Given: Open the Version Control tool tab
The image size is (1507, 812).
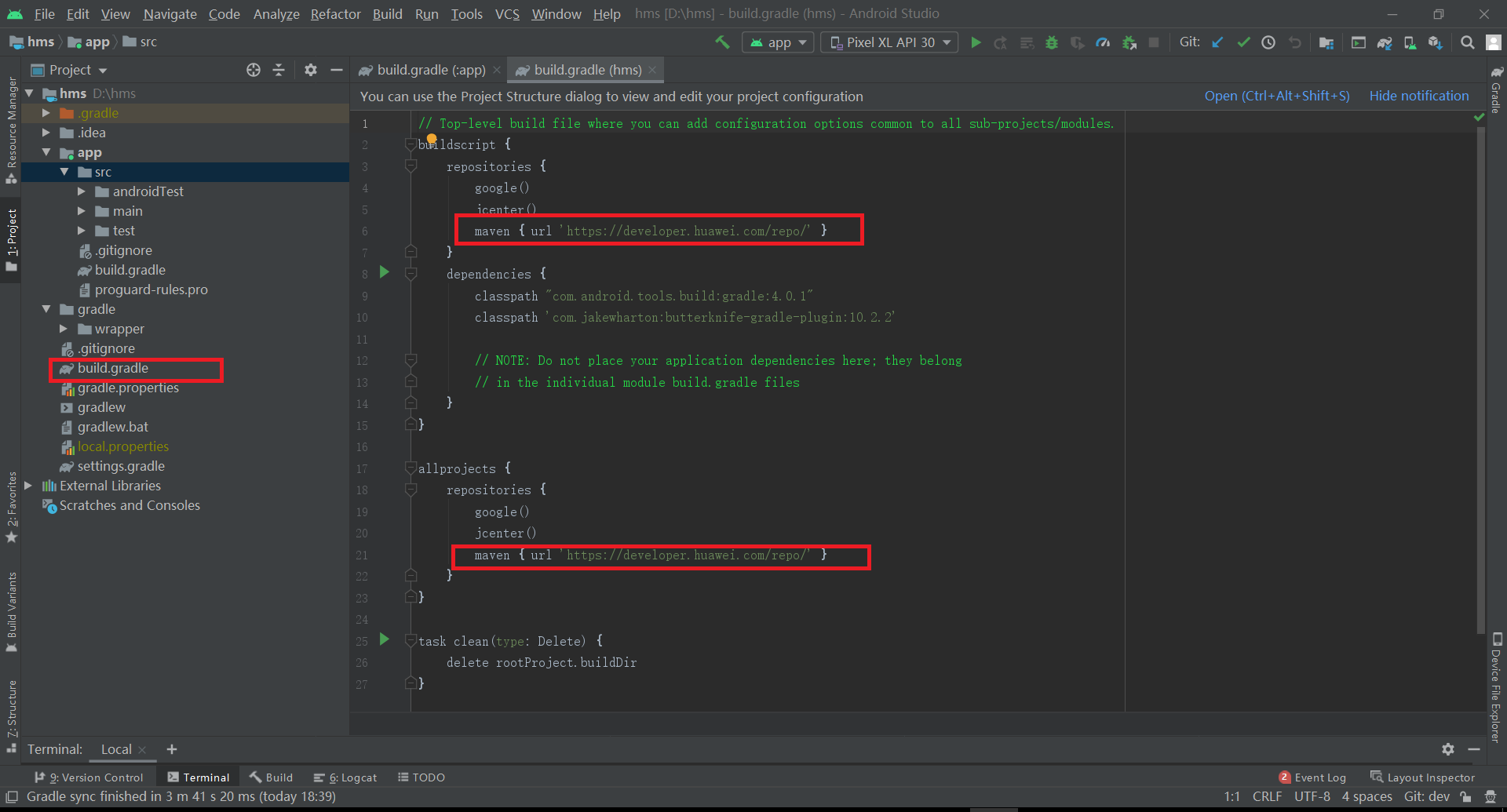Looking at the screenshot, I should 89,777.
